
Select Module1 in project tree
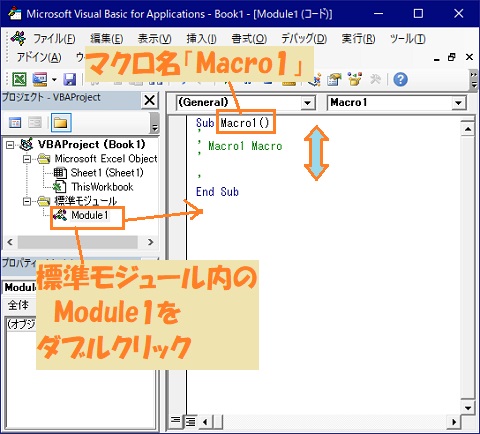tap(89, 215)
